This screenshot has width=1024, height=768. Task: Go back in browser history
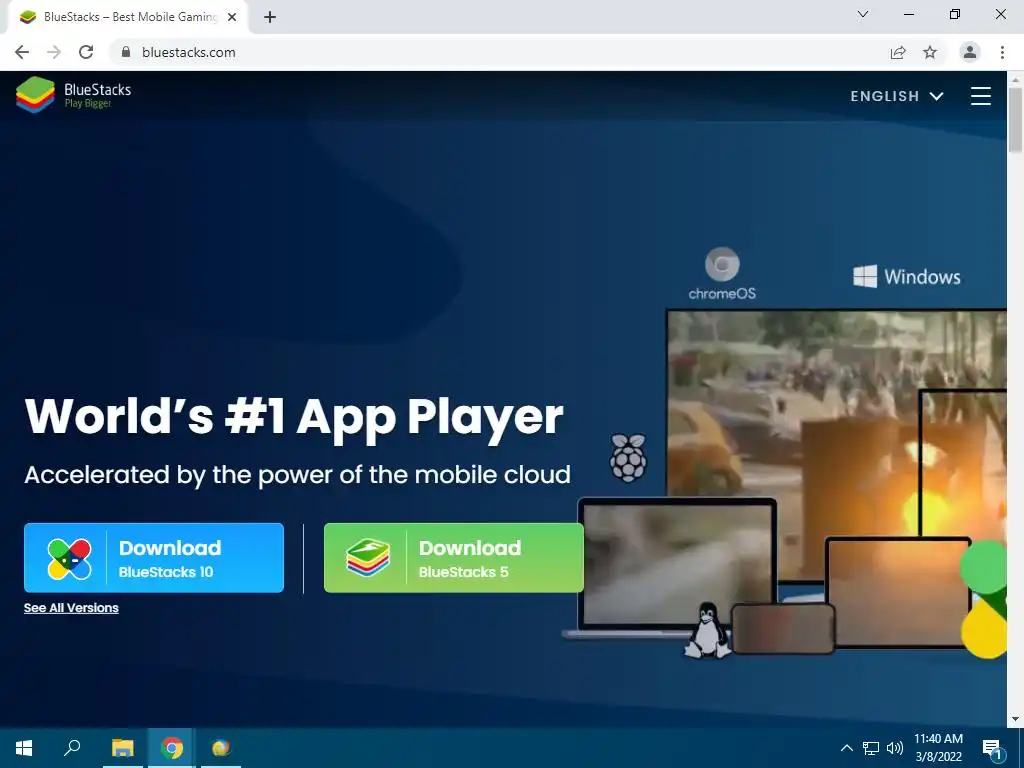pyautogui.click(x=22, y=52)
